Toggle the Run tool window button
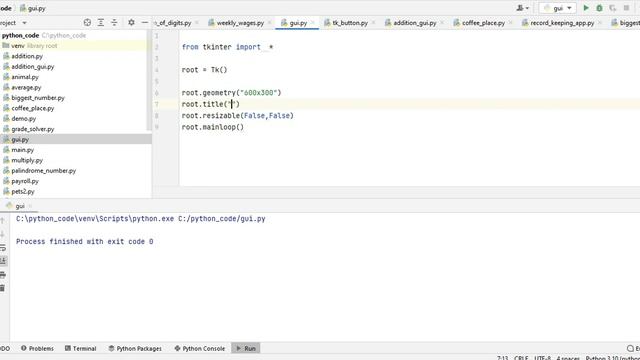 tap(246, 348)
